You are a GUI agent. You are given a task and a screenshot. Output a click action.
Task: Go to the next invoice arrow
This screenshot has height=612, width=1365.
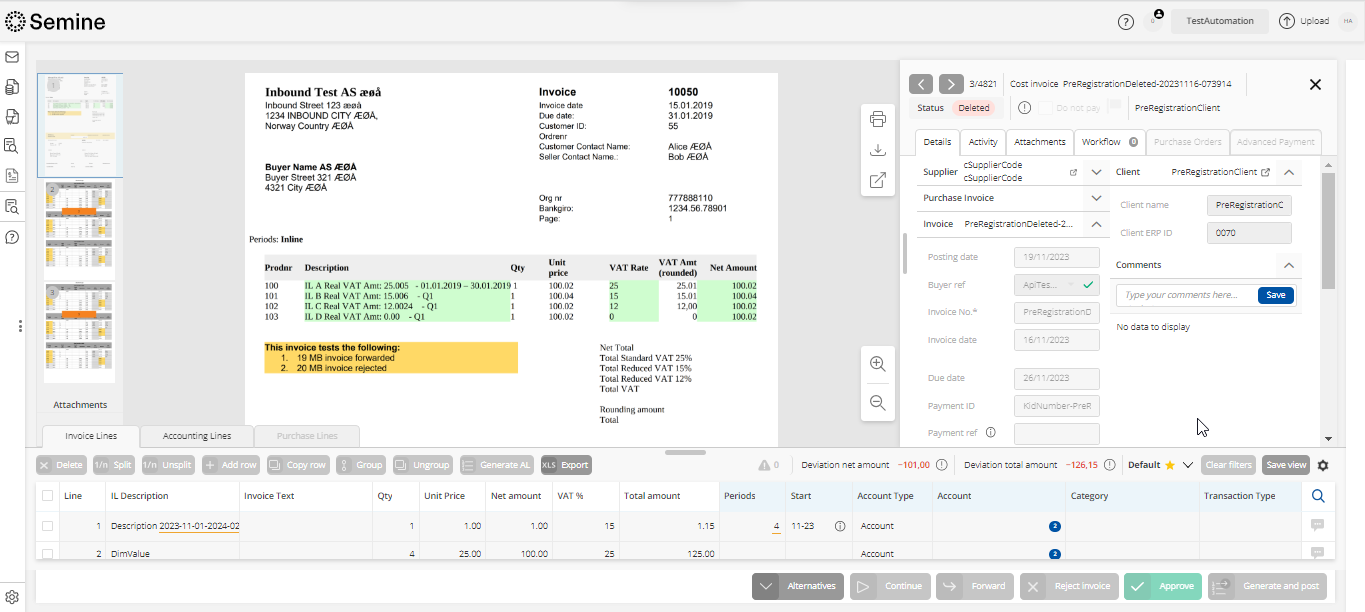(951, 84)
